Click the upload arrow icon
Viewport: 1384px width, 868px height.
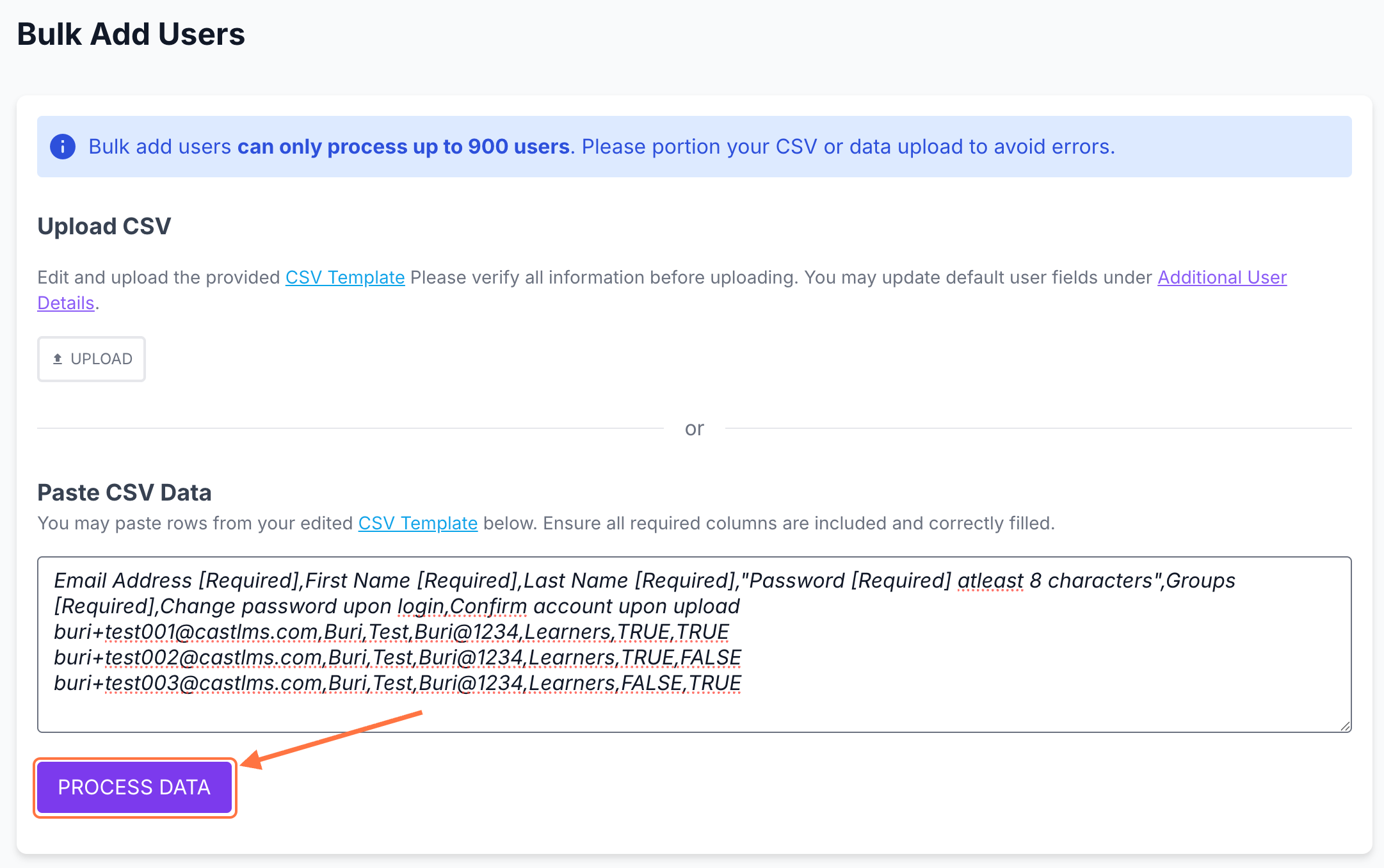(x=58, y=359)
